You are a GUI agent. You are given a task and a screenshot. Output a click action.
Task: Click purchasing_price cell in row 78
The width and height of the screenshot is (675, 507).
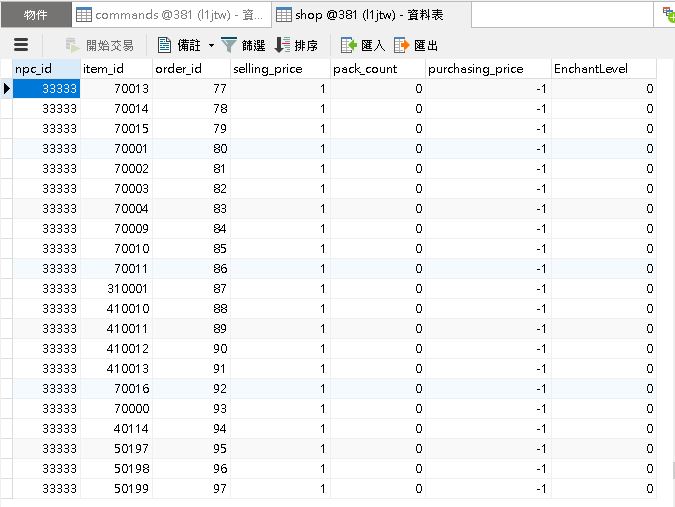click(x=488, y=108)
